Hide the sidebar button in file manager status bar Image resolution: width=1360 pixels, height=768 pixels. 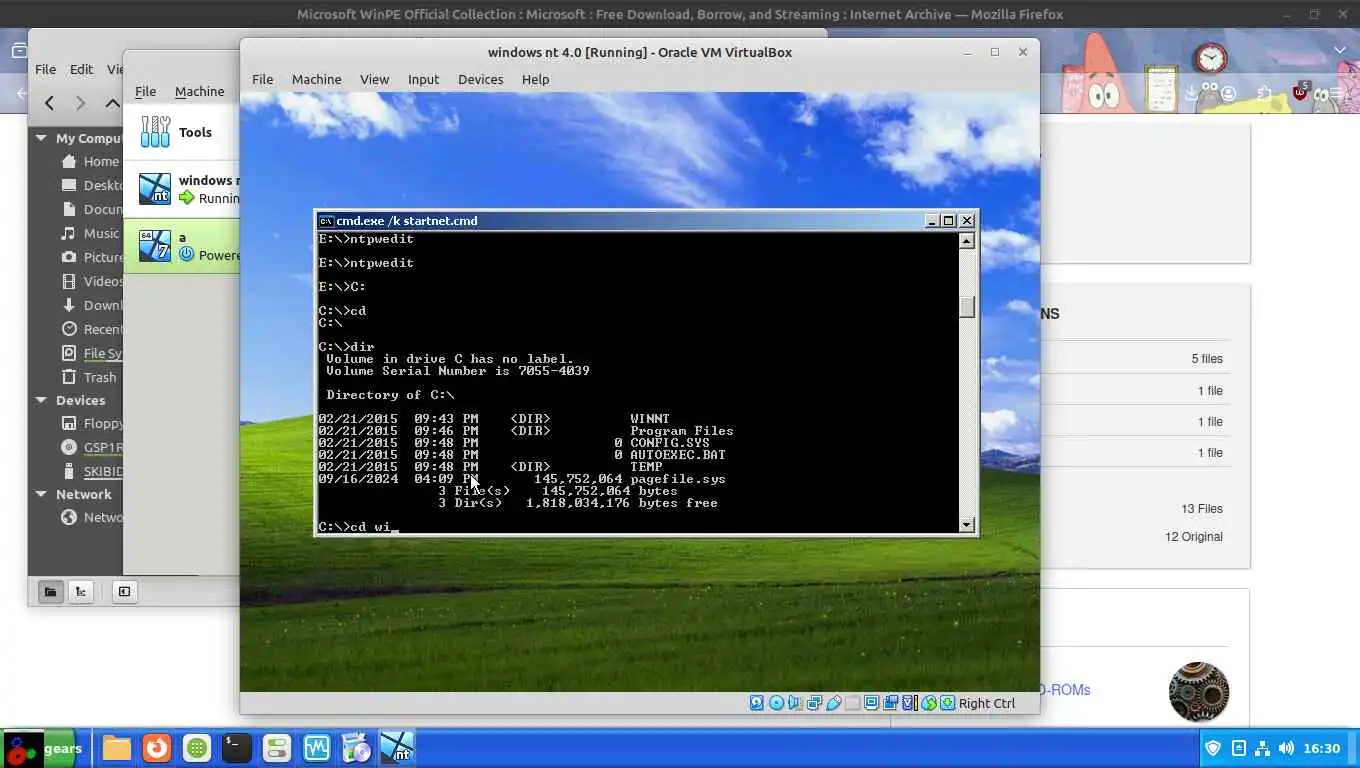[x=124, y=591]
